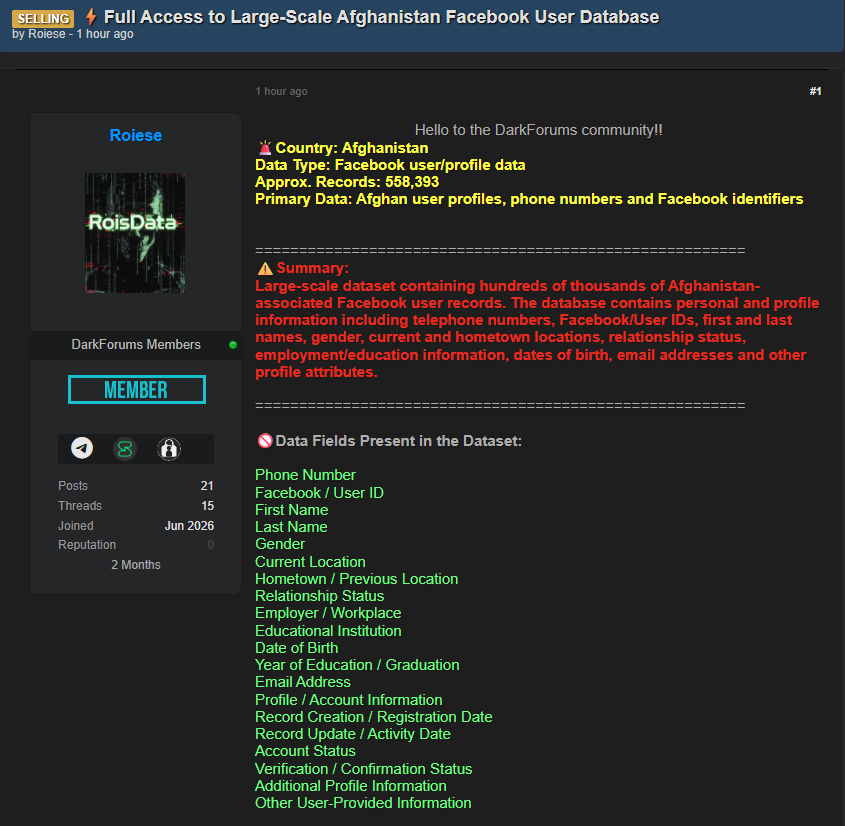Click the 'Phone Number' field entry
Viewport: 845px width, 826px height.
point(305,475)
